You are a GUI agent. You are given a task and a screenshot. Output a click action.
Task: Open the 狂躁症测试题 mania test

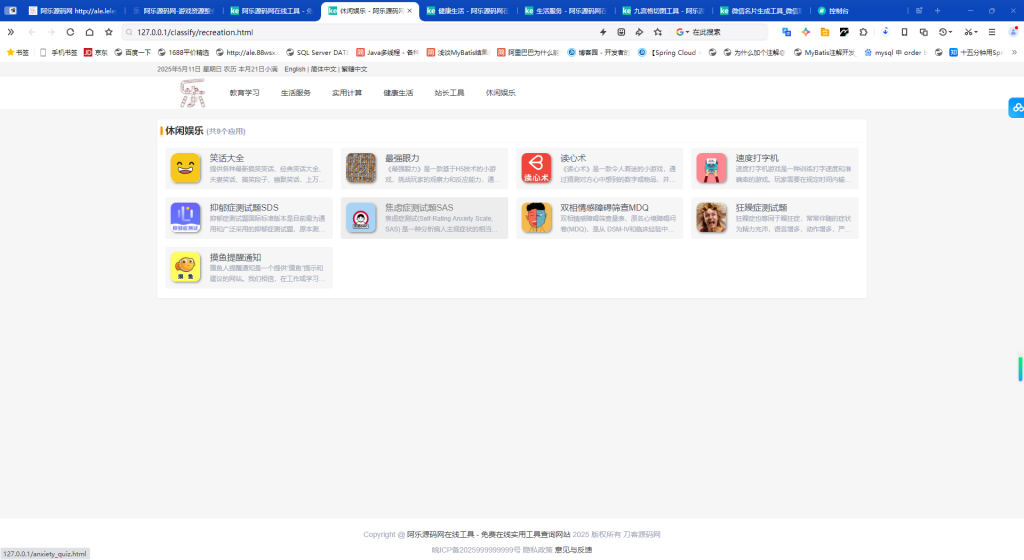point(775,218)
